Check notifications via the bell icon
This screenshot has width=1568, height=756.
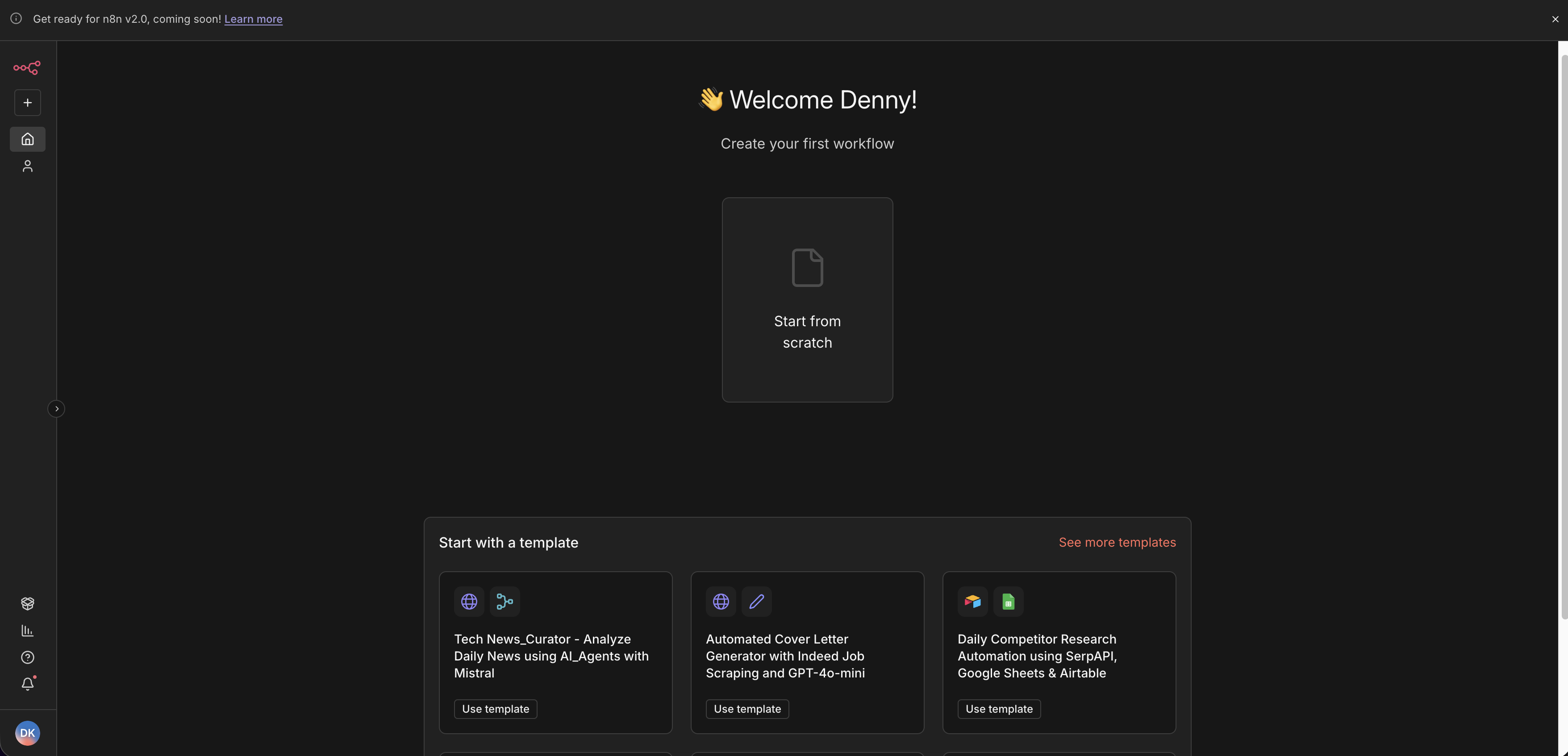[27, 684]
